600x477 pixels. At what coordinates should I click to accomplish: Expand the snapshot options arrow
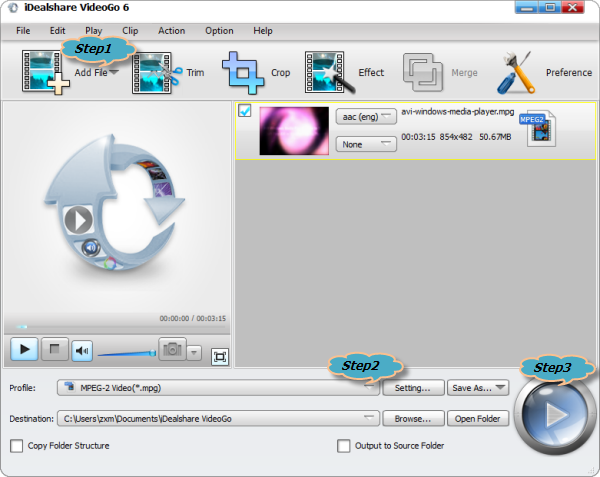pyautogui.click(x=194, y=353)
